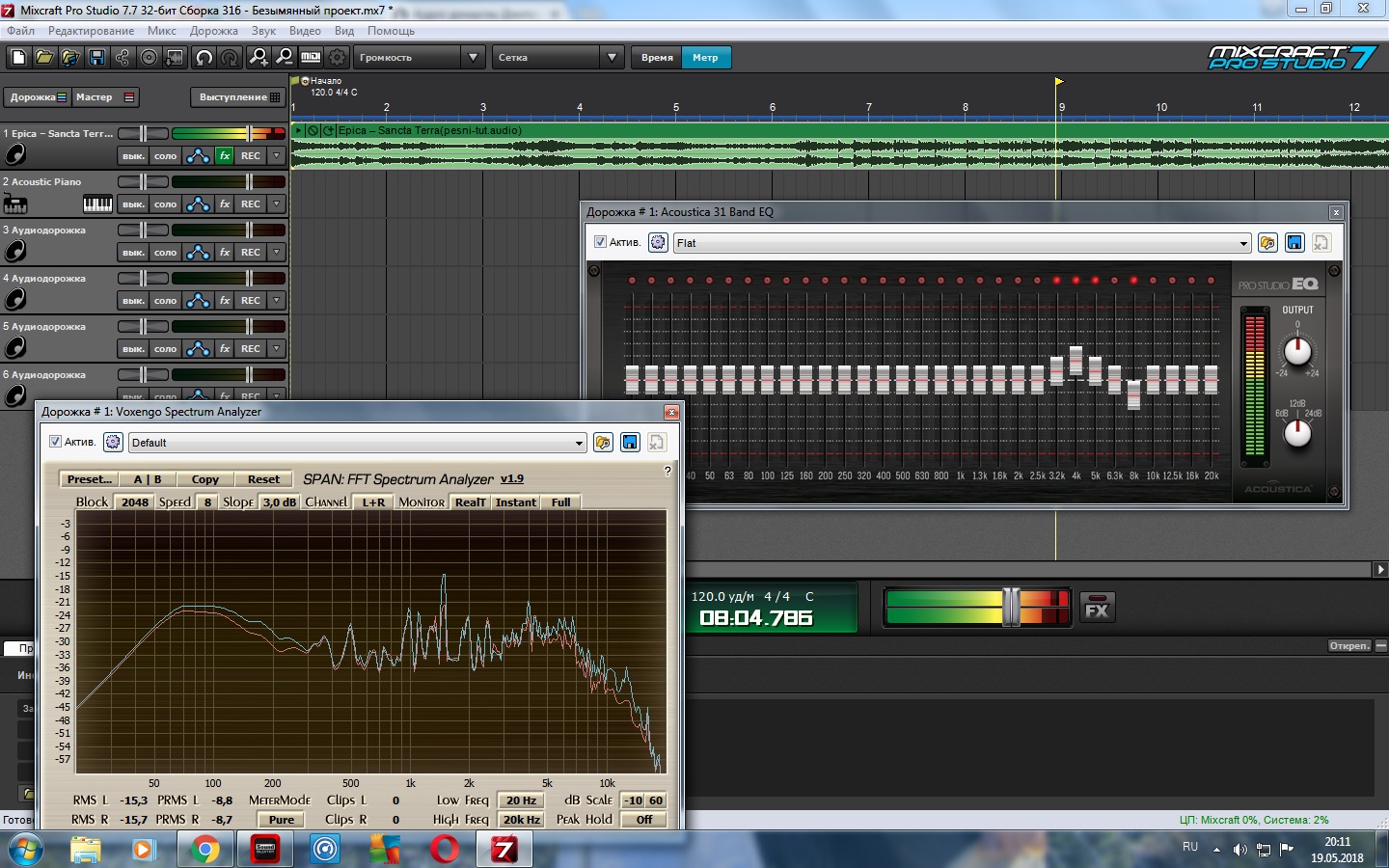
Task: Click the Pure MeterMode button
Action: (x=282, y=820)
